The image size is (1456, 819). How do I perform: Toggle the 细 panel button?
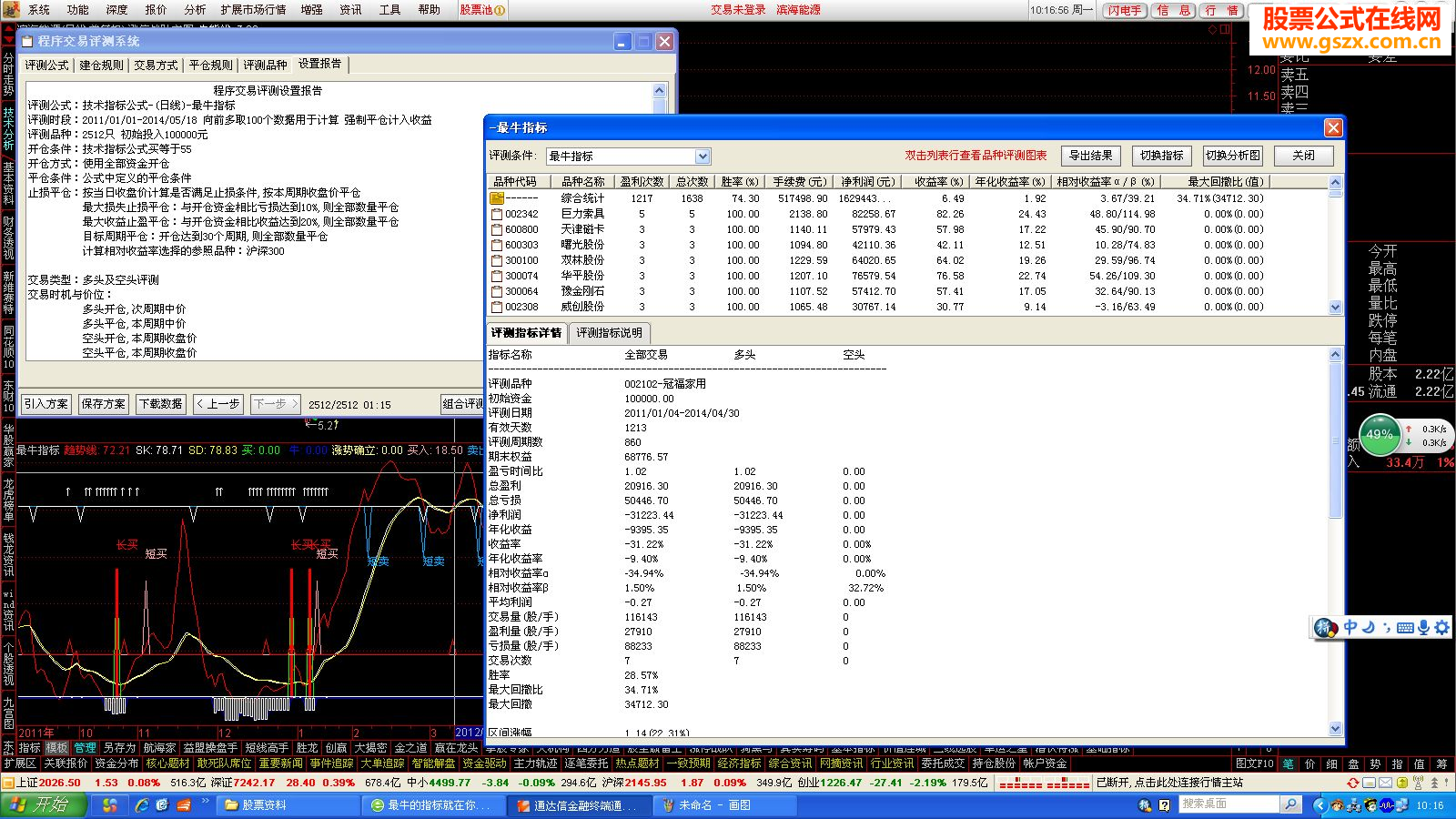1331,763
